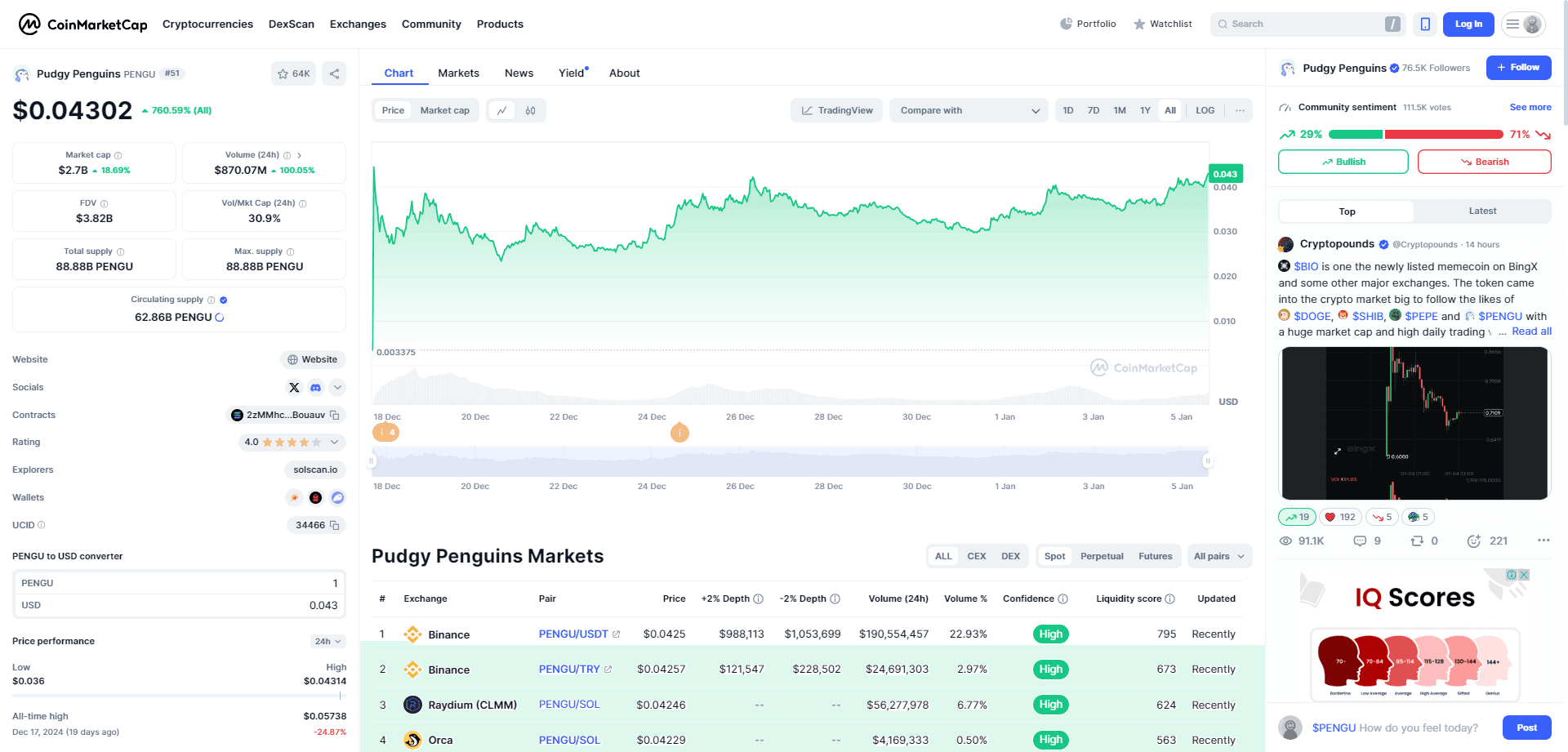The height and width of the screenshot is (752, 1568).
Task: Open the Cryptopounds chart image thumbnail
Action: (1414, 423)
